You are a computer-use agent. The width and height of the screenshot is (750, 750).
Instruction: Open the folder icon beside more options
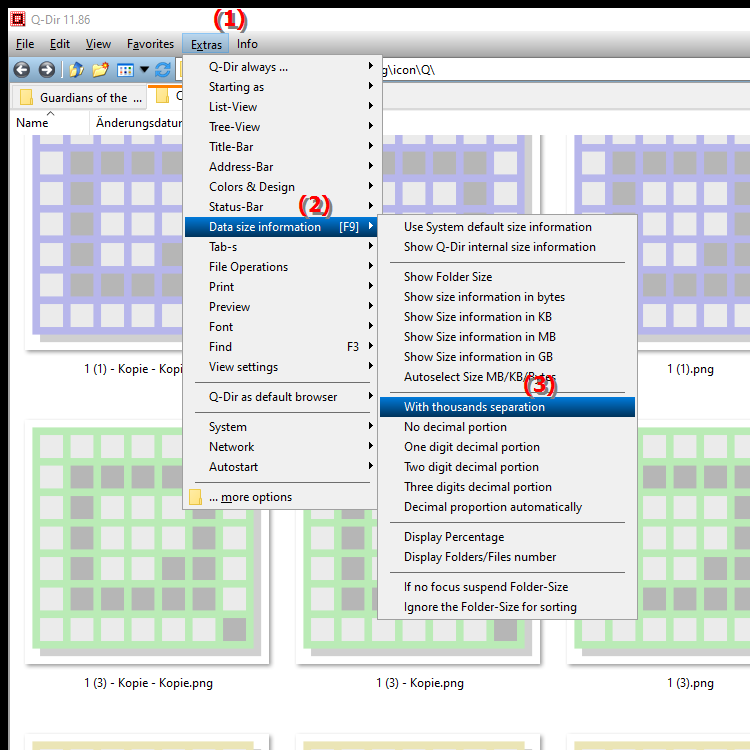[x=195, y=497]
